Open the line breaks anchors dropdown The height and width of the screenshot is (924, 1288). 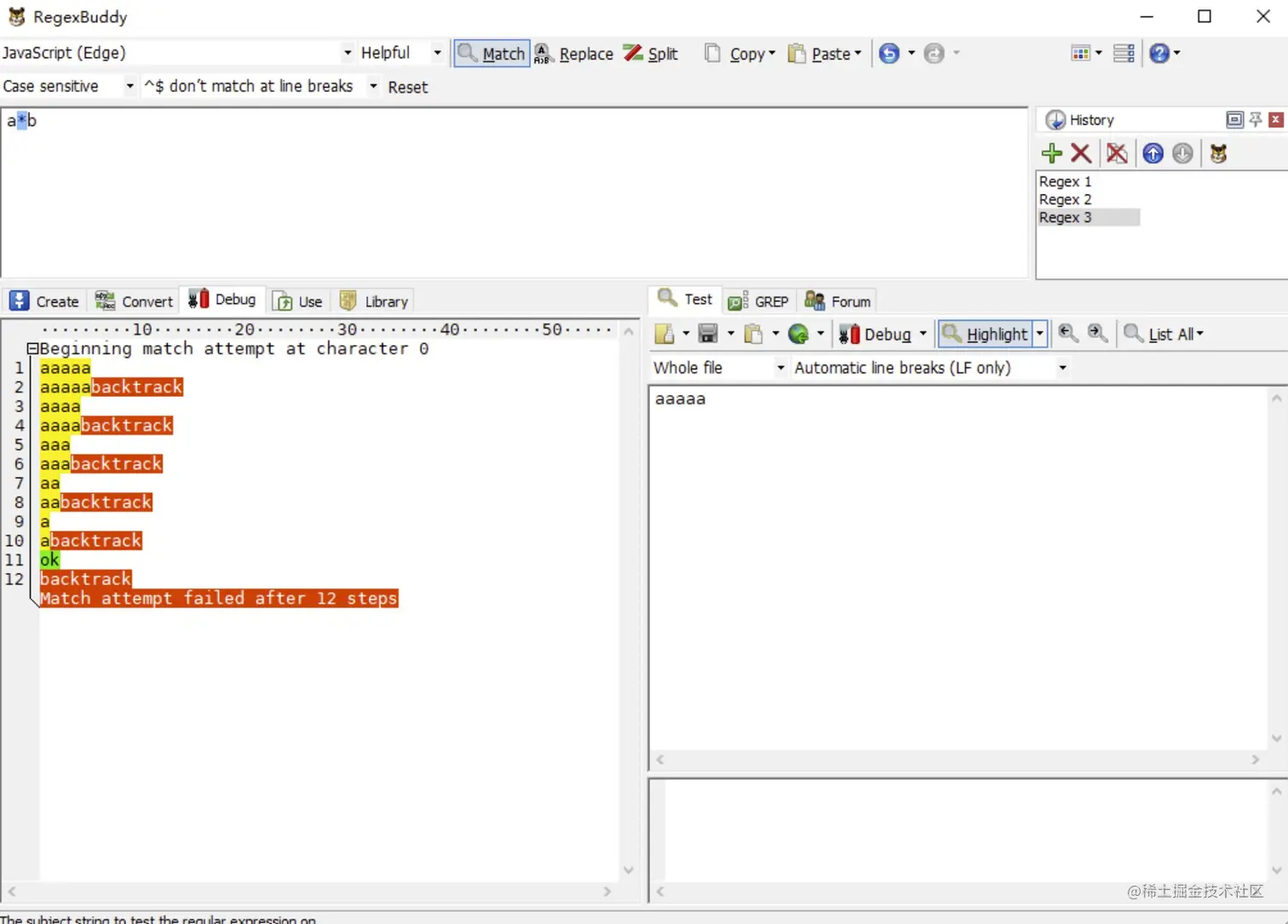click(x=373, y=86)
